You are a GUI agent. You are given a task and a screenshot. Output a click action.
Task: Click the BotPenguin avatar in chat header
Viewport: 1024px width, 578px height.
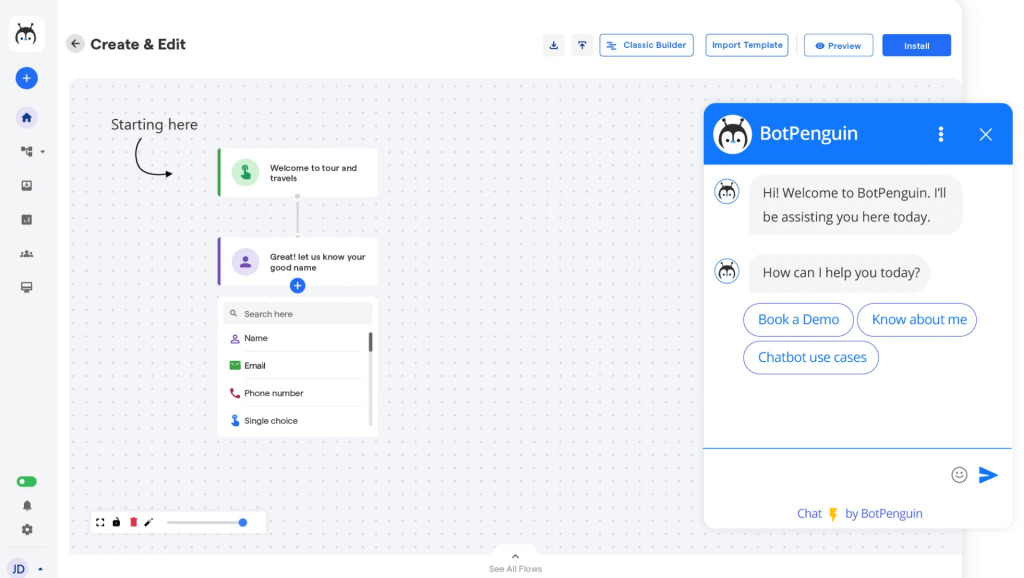click(732, 135)
